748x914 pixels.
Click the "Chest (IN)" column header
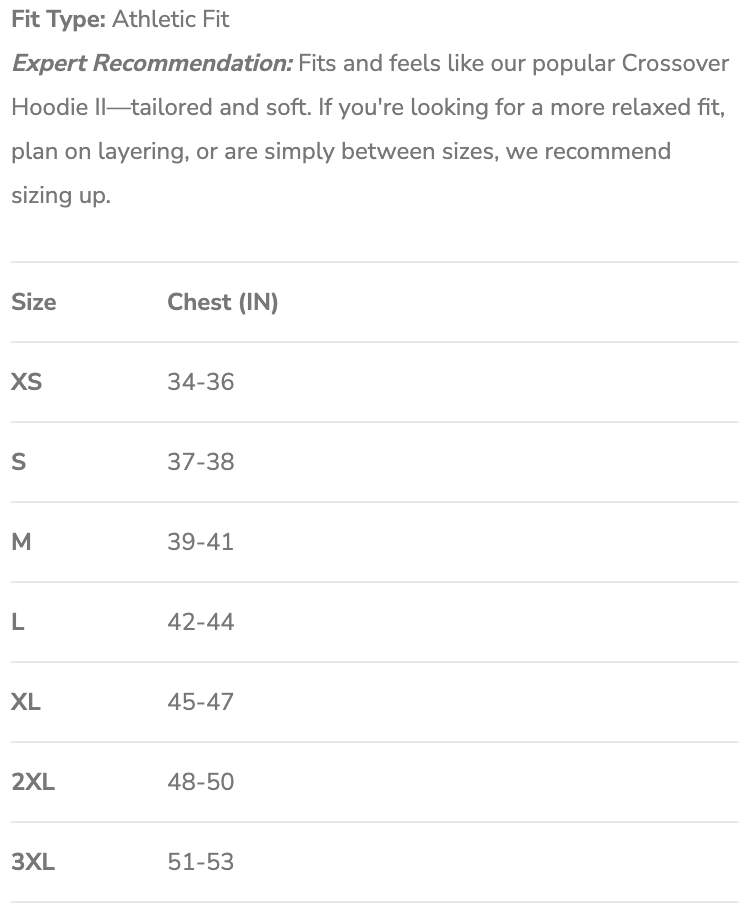(x=223, y=302)
